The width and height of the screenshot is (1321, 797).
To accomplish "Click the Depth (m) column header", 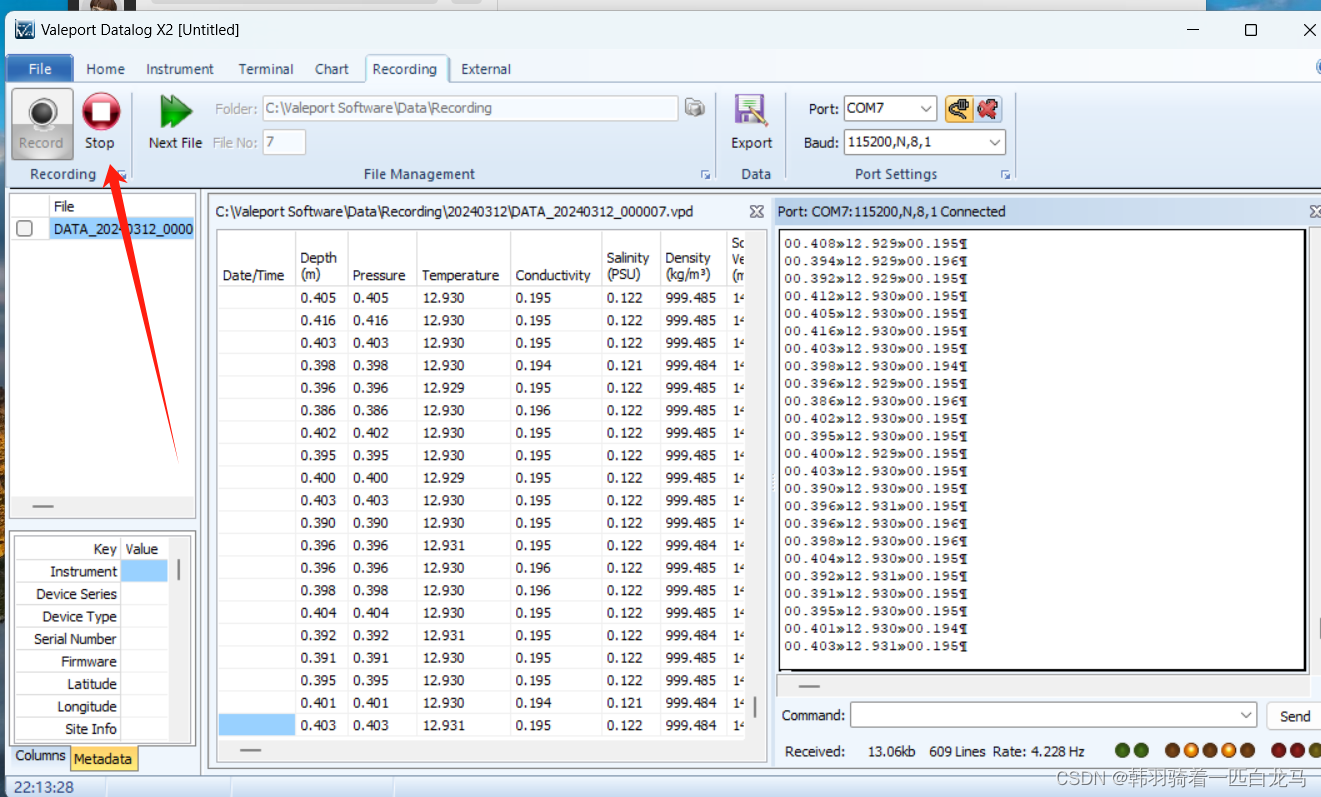I will (x=321, y=259).
